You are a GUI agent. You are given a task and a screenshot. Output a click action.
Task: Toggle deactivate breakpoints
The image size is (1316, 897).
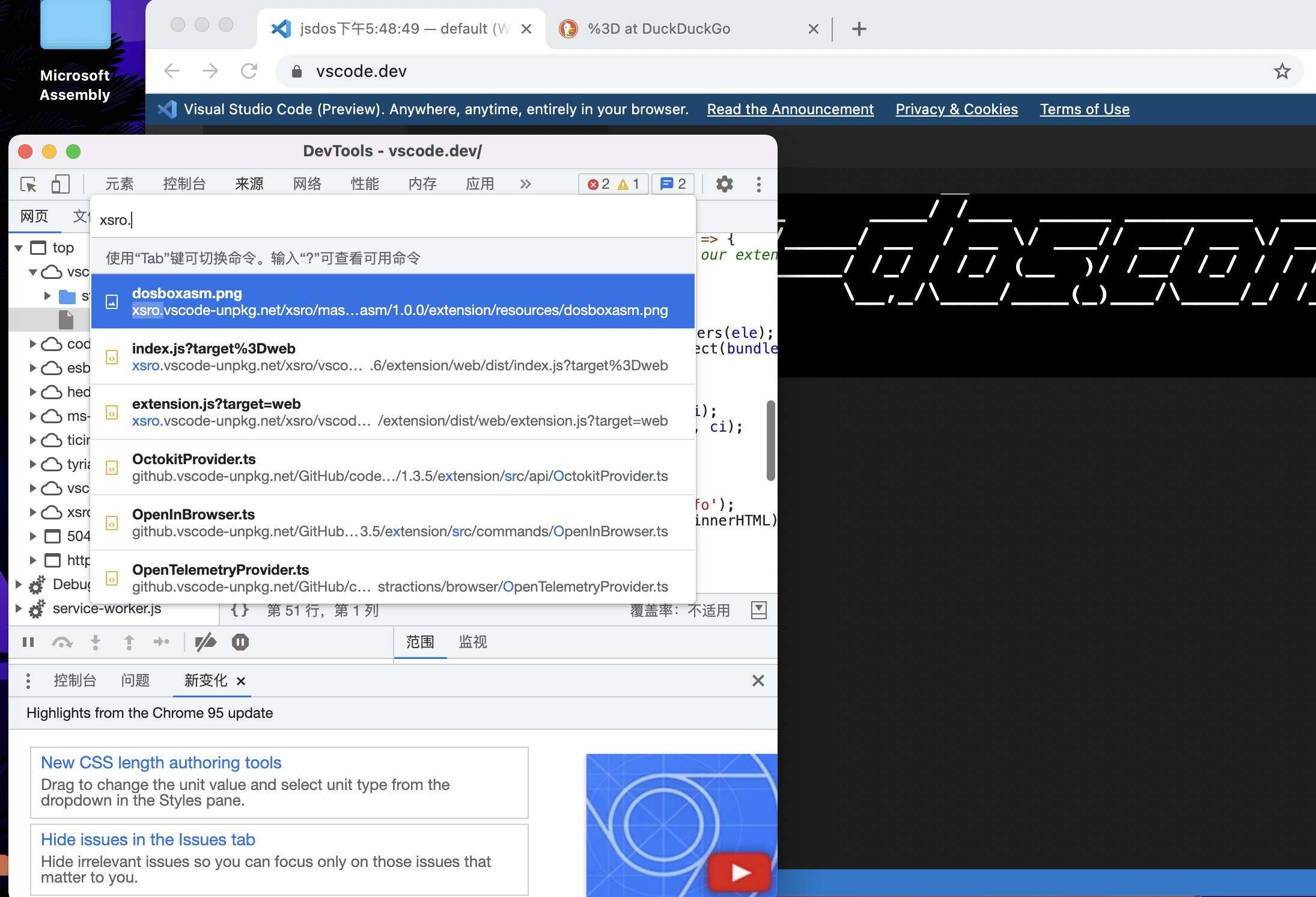point(206,641)
